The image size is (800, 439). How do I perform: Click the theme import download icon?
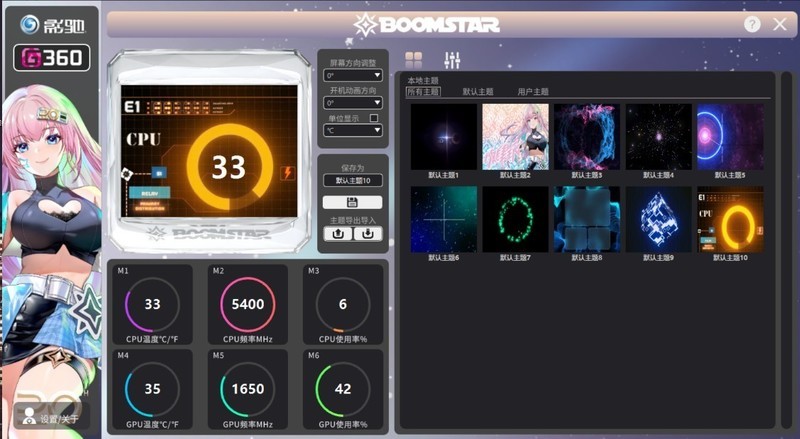tap(367, 233)
